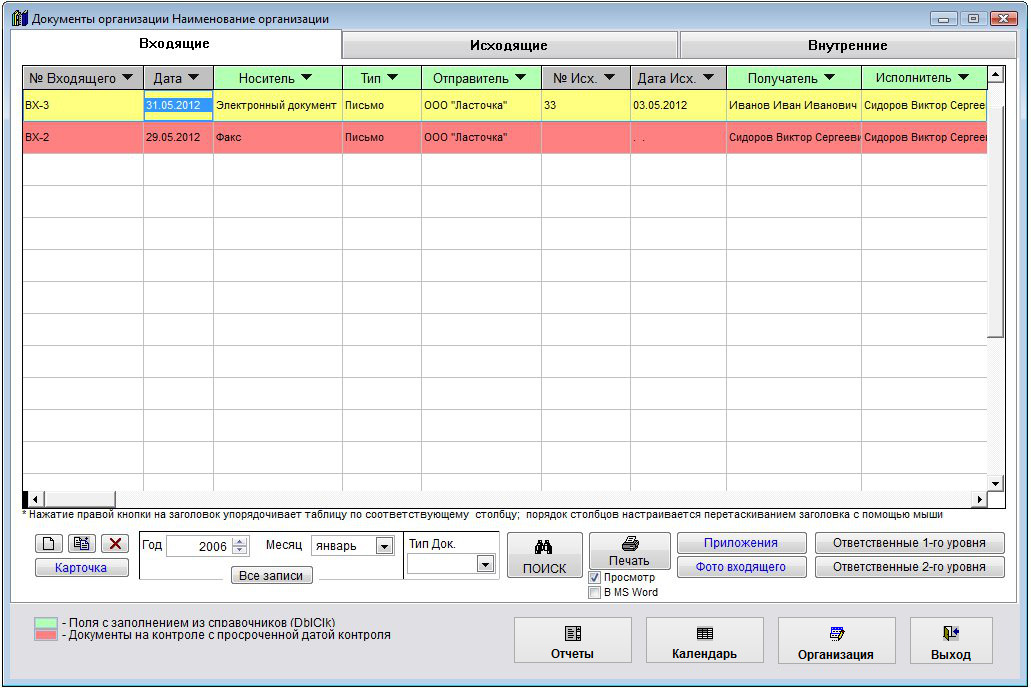Click the copy record icon button
Screen dimensions: 1031x689
click(82, 544)
